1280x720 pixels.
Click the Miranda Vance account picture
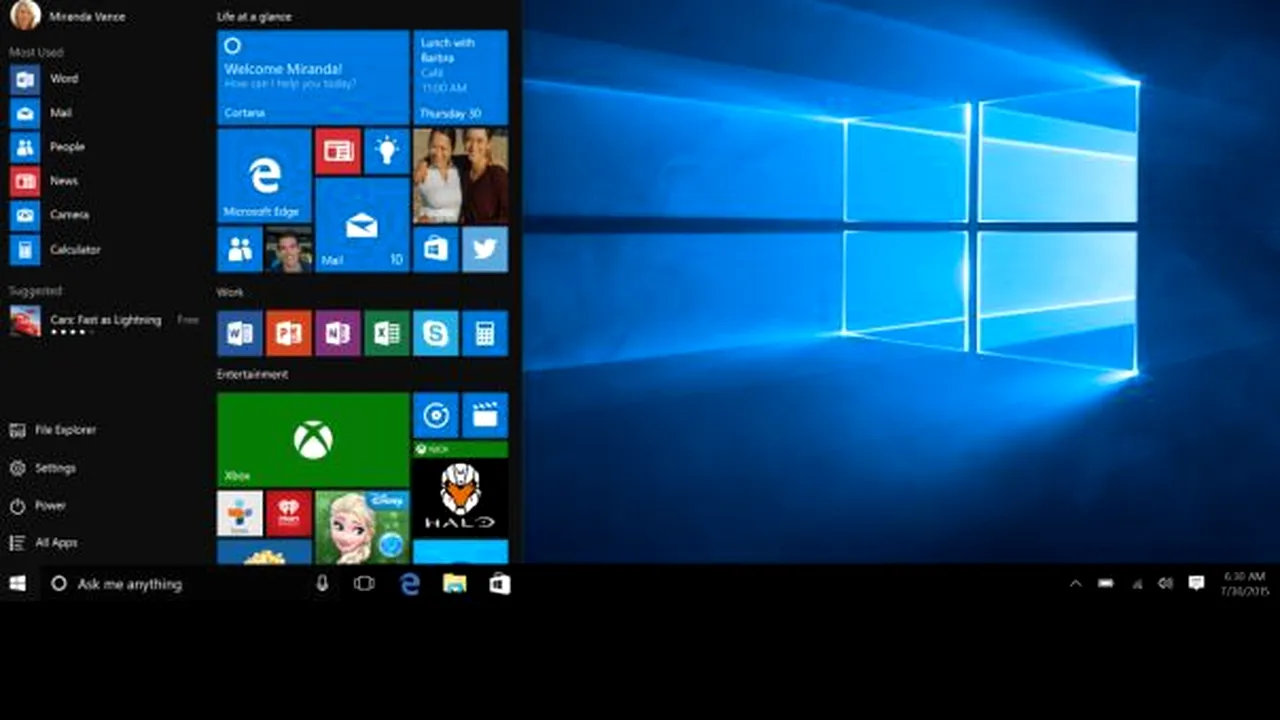click(25, 15)
